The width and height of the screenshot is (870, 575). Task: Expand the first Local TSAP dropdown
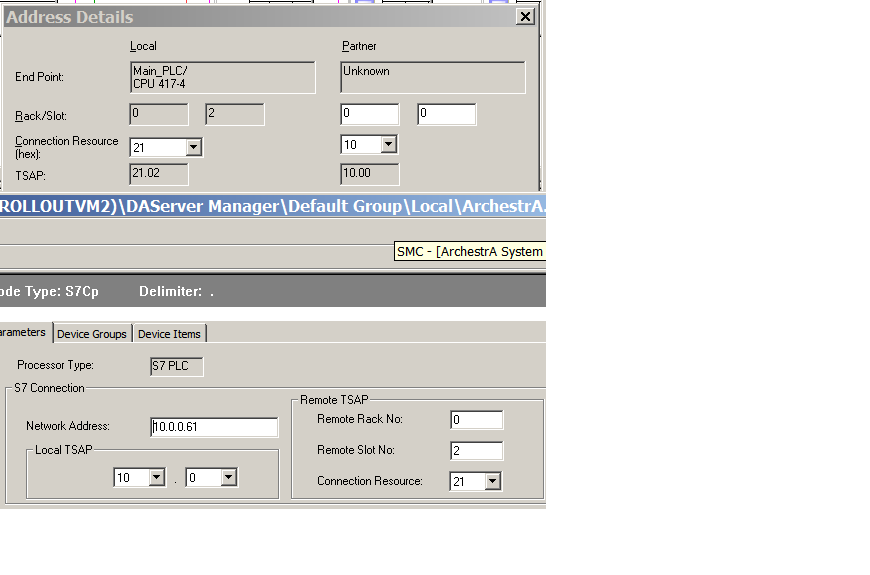[x=156, y=478]
